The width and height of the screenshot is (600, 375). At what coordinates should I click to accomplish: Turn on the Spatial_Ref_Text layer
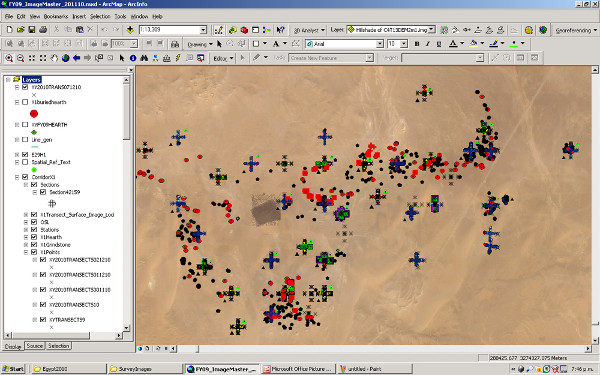tap(25, 162)
